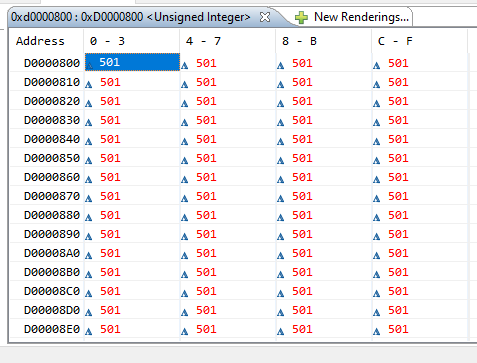Viewport: 477px width, 363px height.
Task: Select address row D0000870
Action: point(52,196)
